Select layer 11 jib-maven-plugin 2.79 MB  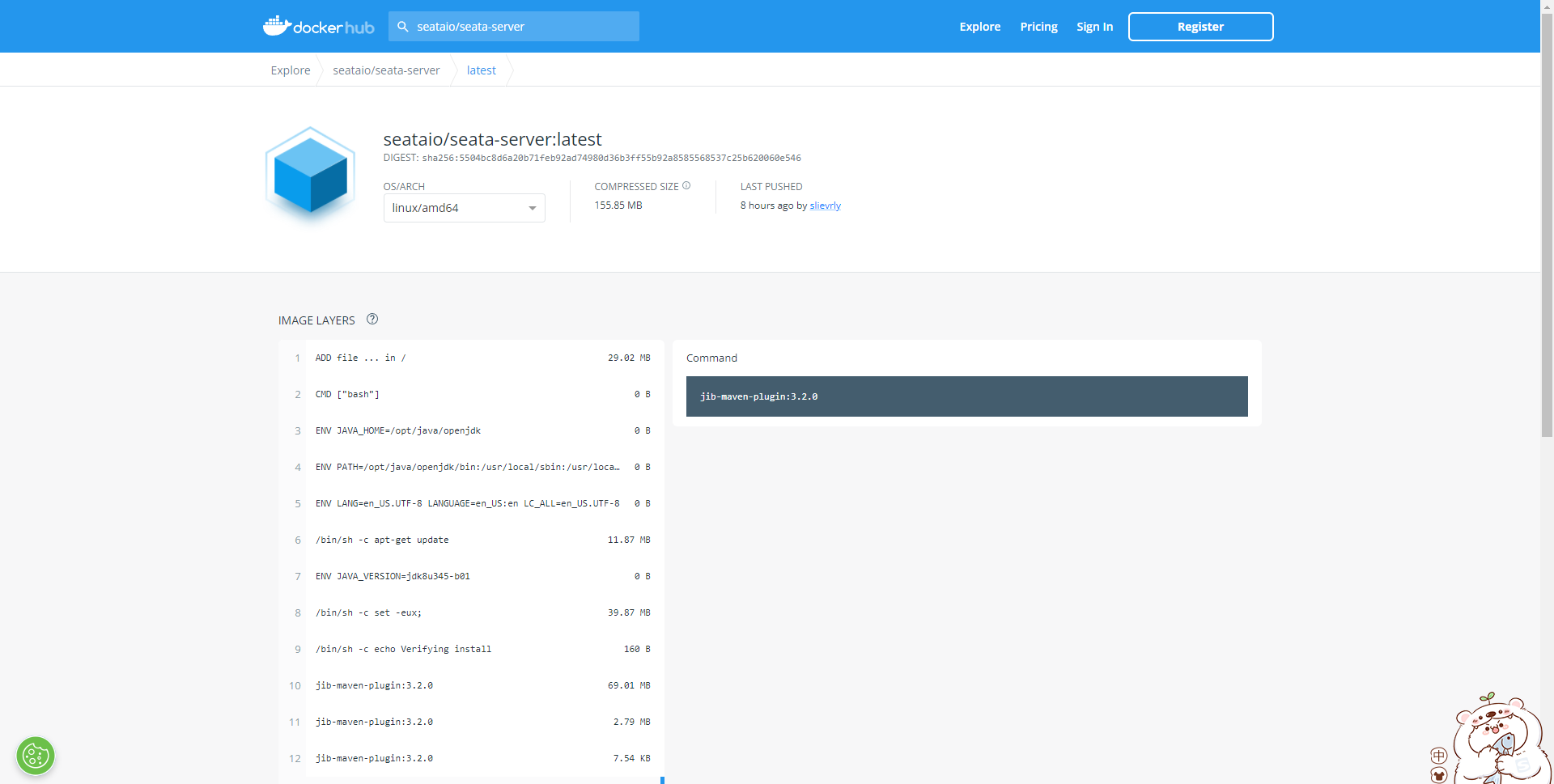point(471,722)
